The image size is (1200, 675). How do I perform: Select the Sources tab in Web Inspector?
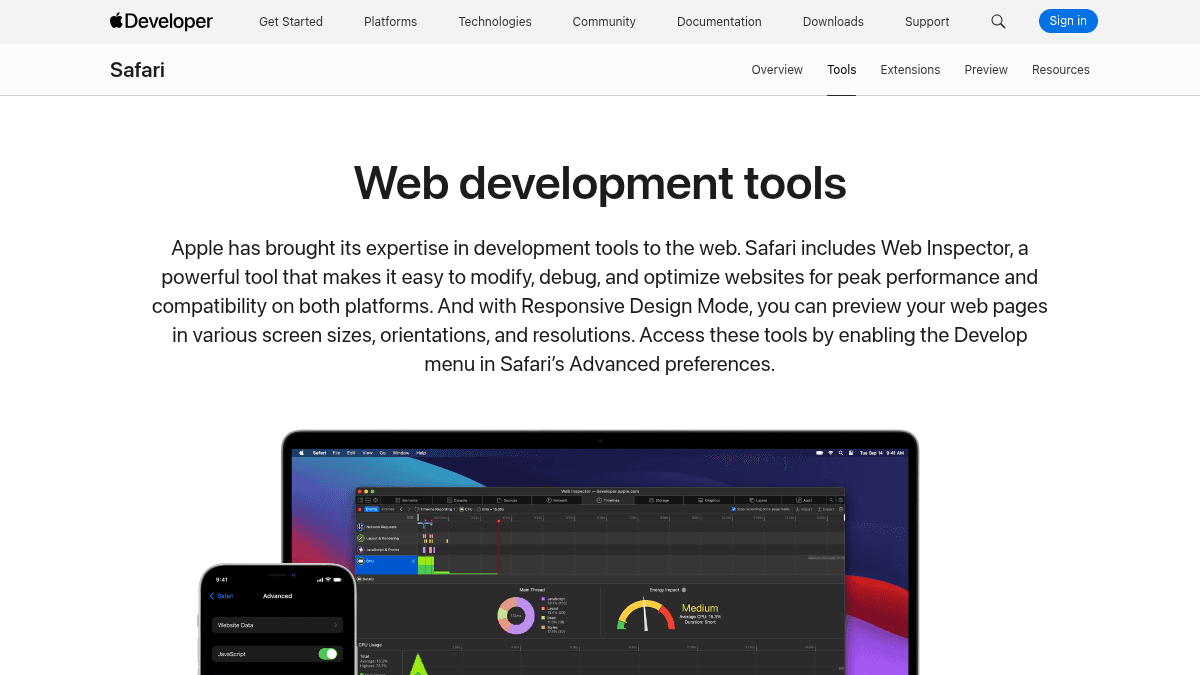507,500
